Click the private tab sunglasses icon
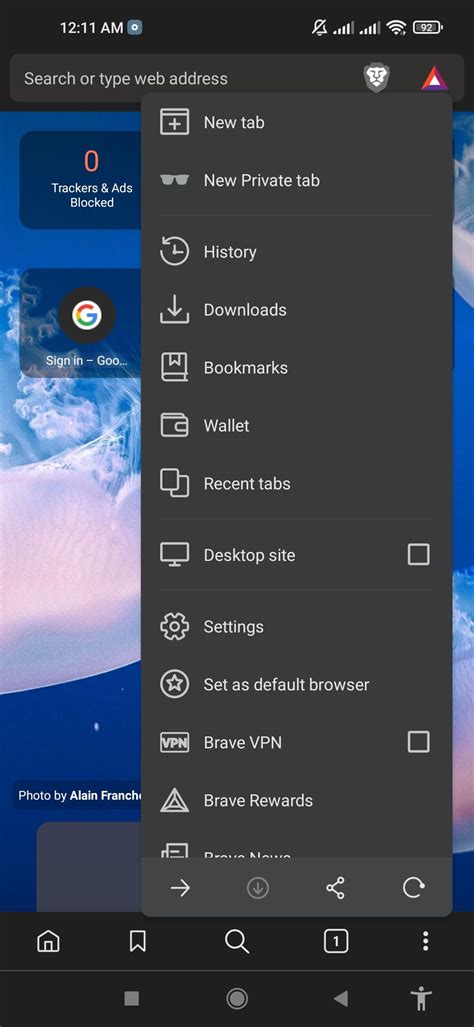Screen dimensions: 474x1027 175,180
